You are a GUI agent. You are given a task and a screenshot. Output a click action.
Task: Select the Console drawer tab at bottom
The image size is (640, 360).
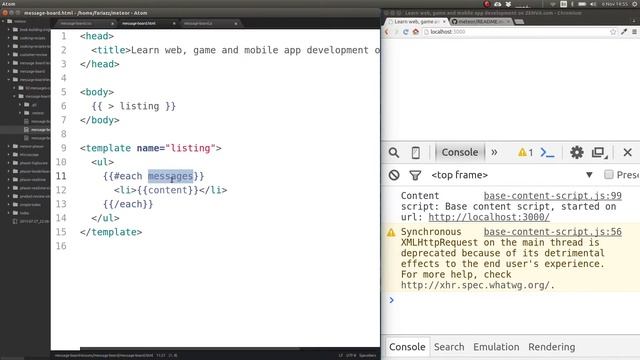pos(407,347)
